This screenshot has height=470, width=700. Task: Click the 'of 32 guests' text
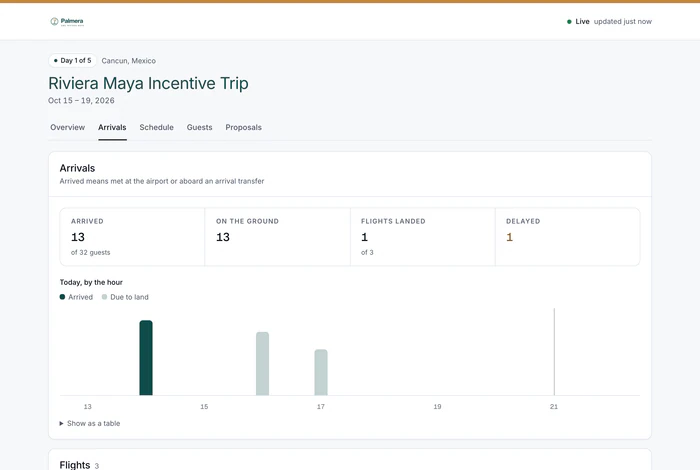coord(91,252)
